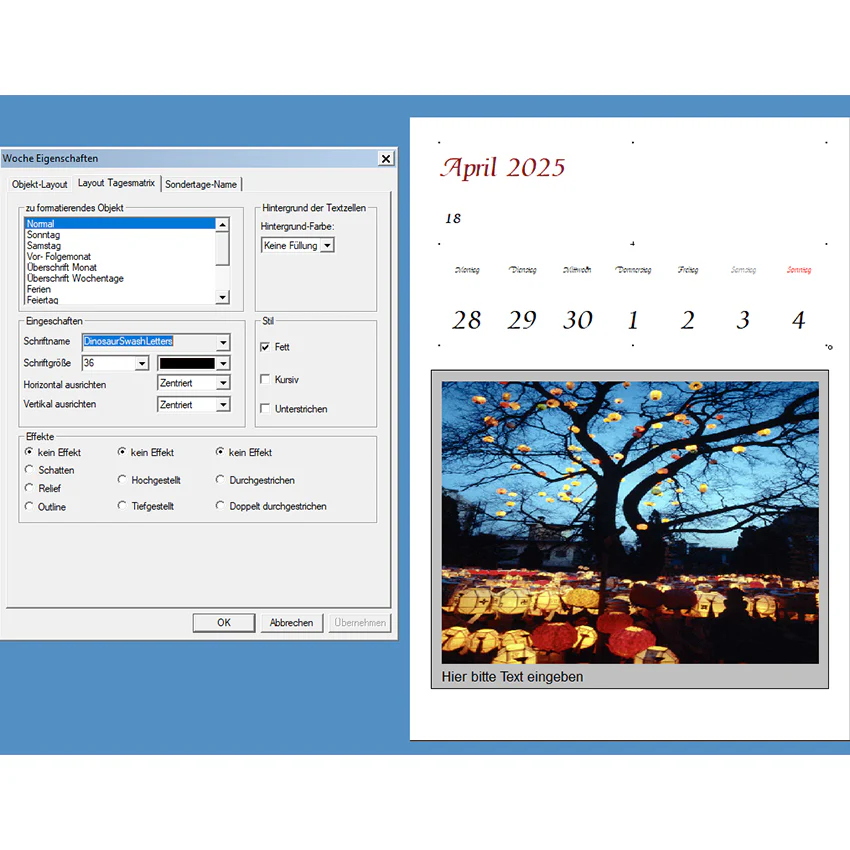Close the Woche Eigenschaften dialog

pos(385,158)
